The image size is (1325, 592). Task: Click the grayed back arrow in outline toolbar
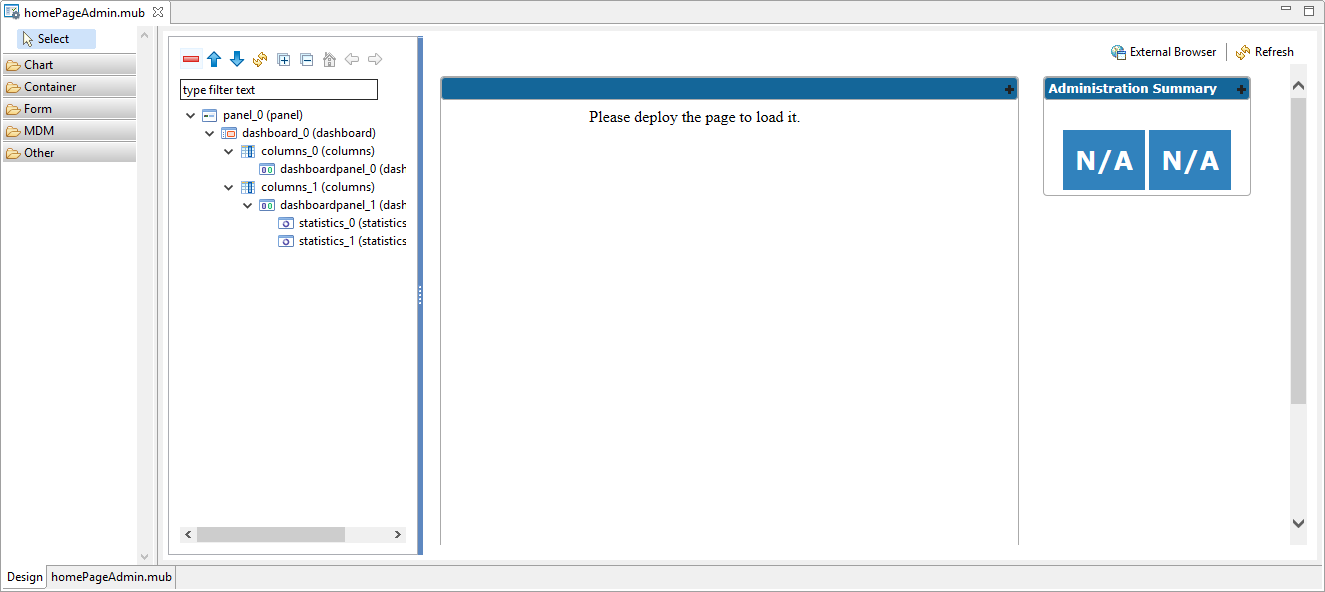coord(352,59)
